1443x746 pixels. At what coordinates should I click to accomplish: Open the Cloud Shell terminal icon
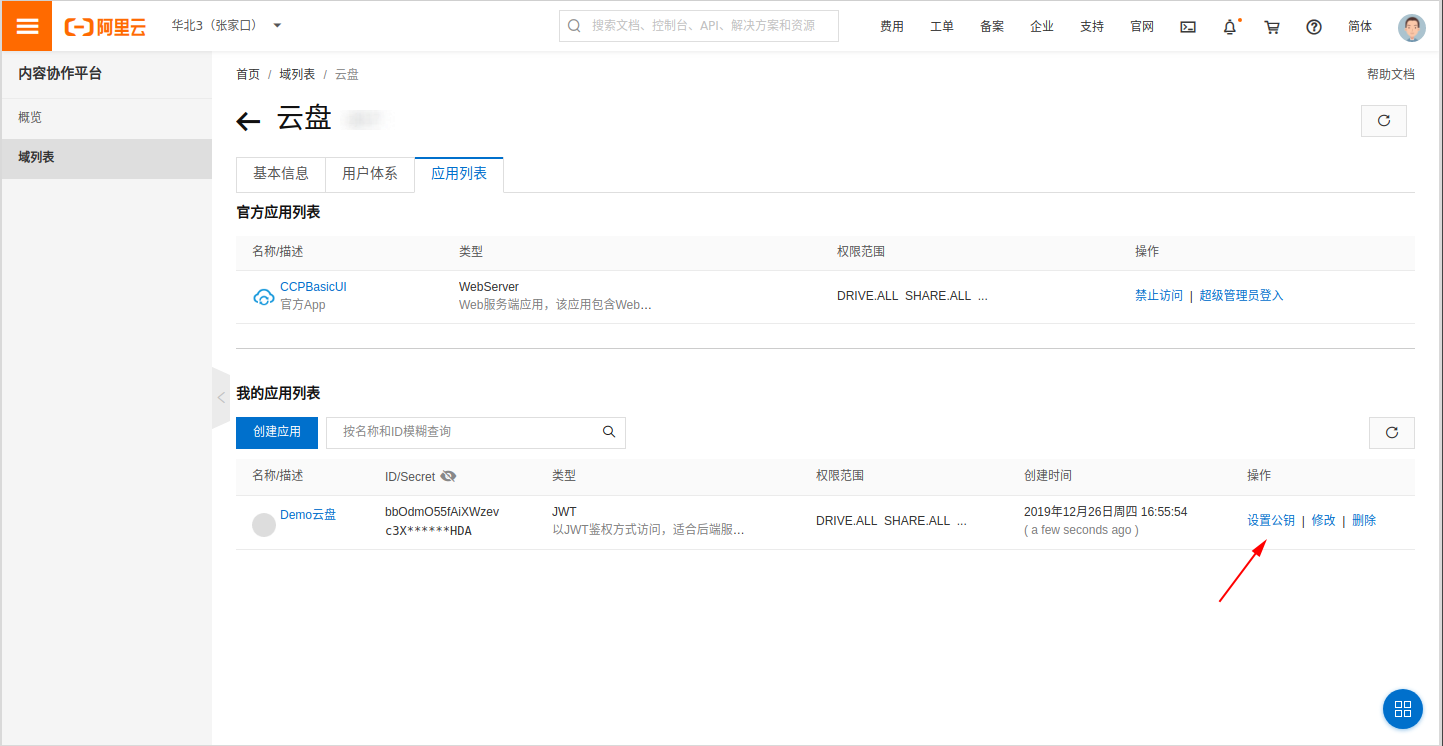(1188, 27)
